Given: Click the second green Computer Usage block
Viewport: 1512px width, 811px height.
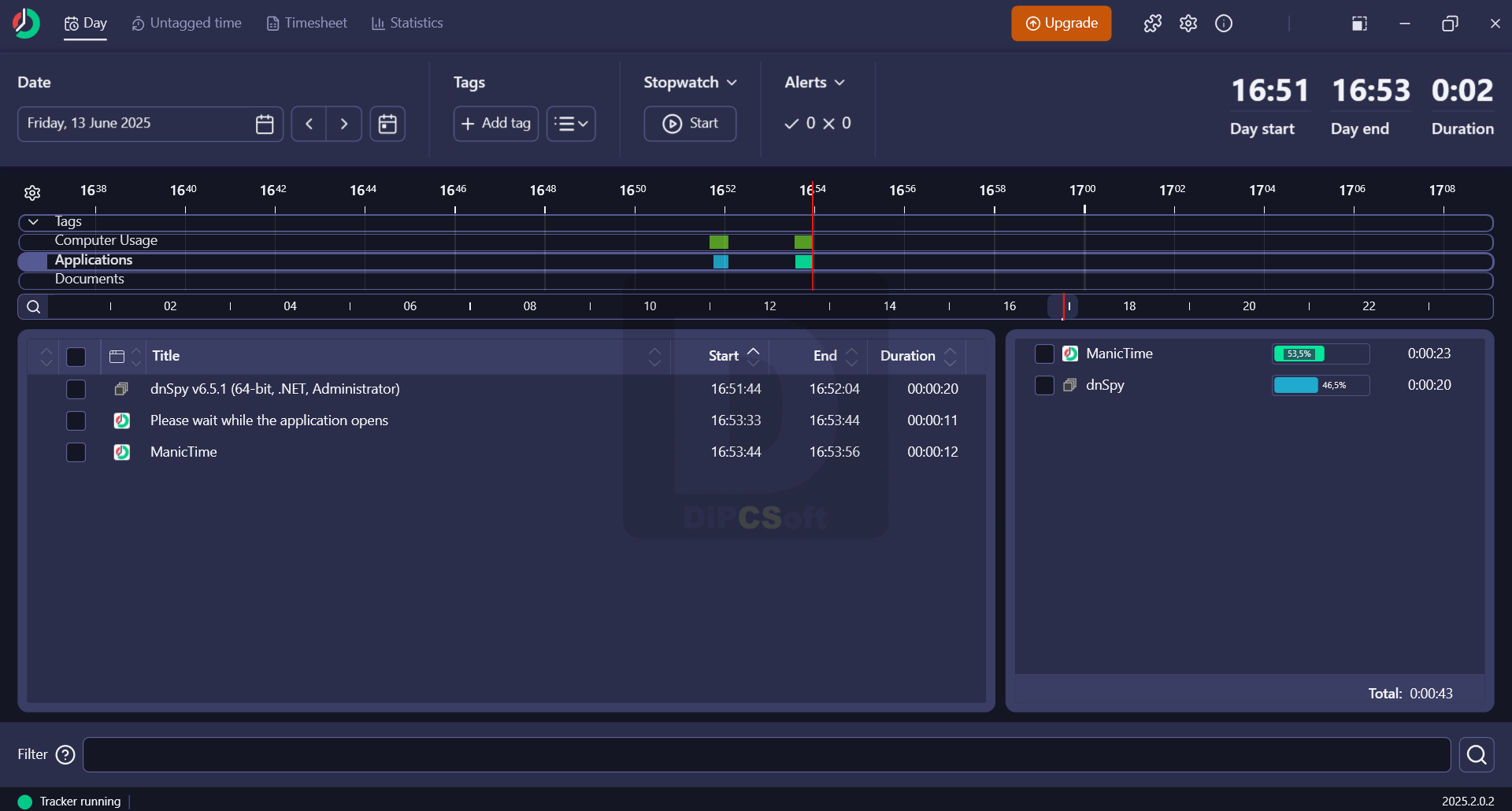Looking at the screenshot, I should coord(803,242).
